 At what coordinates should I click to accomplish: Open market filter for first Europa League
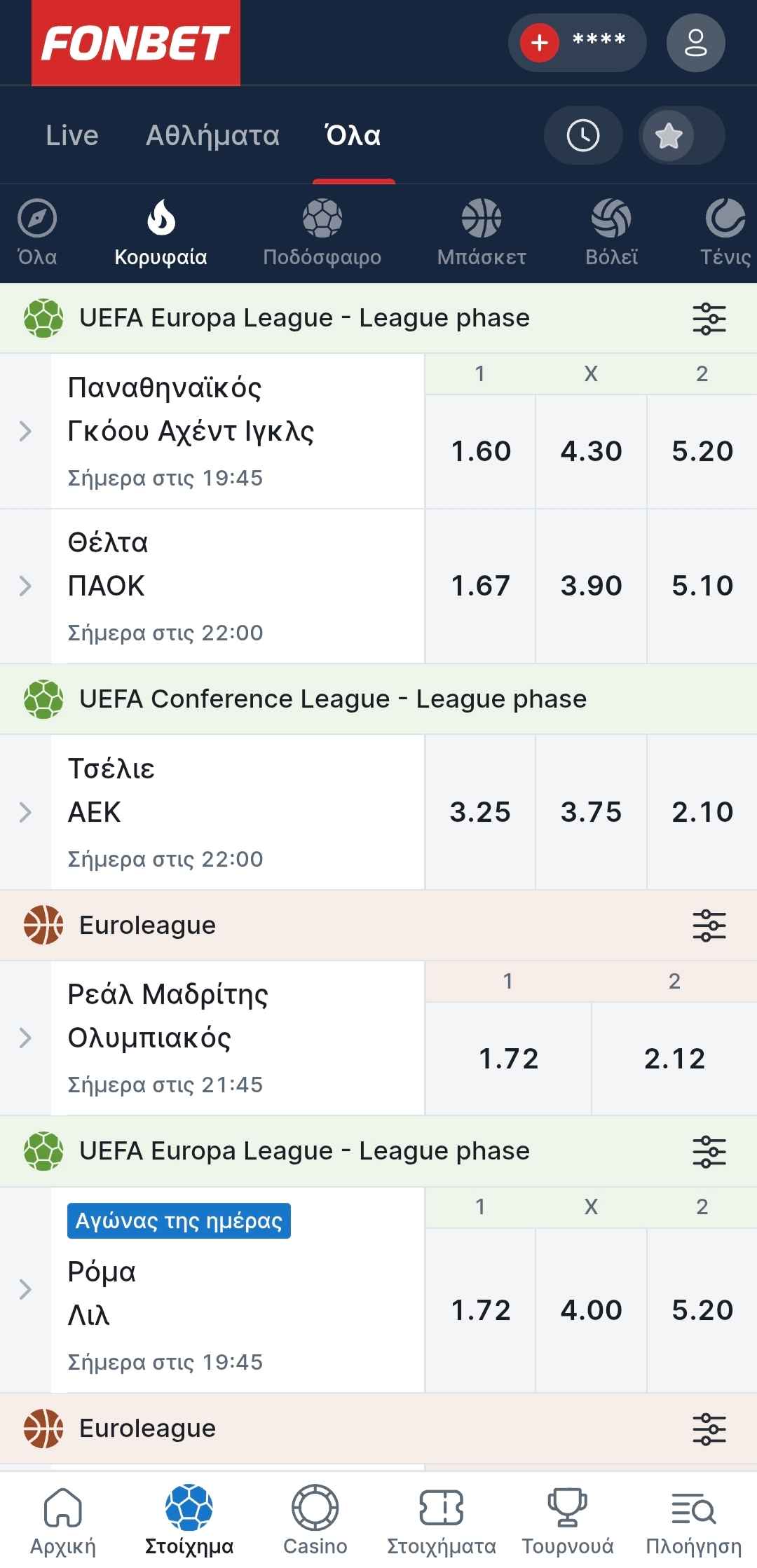(709, 318)
